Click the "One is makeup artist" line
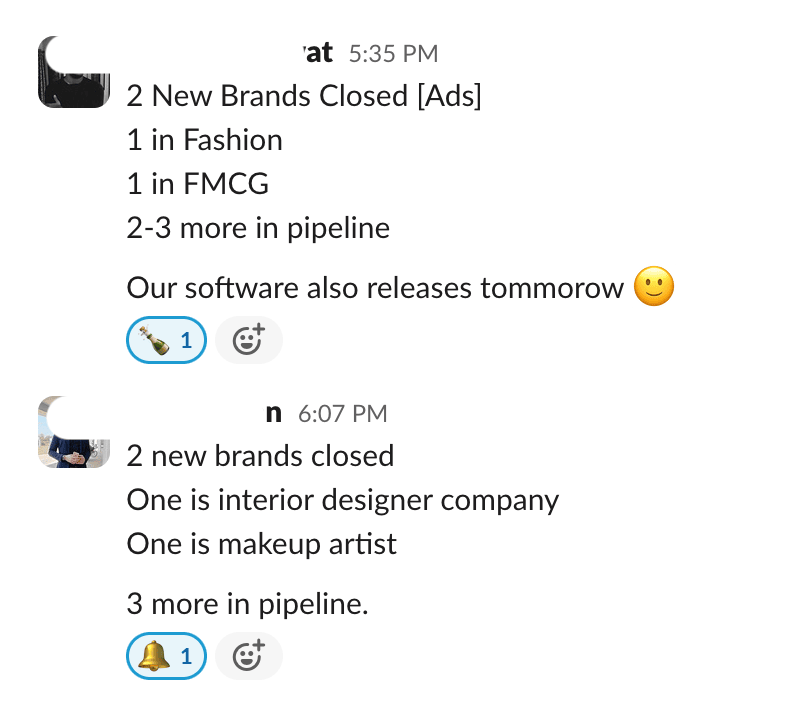808x708 pixels. coord(261,544)
